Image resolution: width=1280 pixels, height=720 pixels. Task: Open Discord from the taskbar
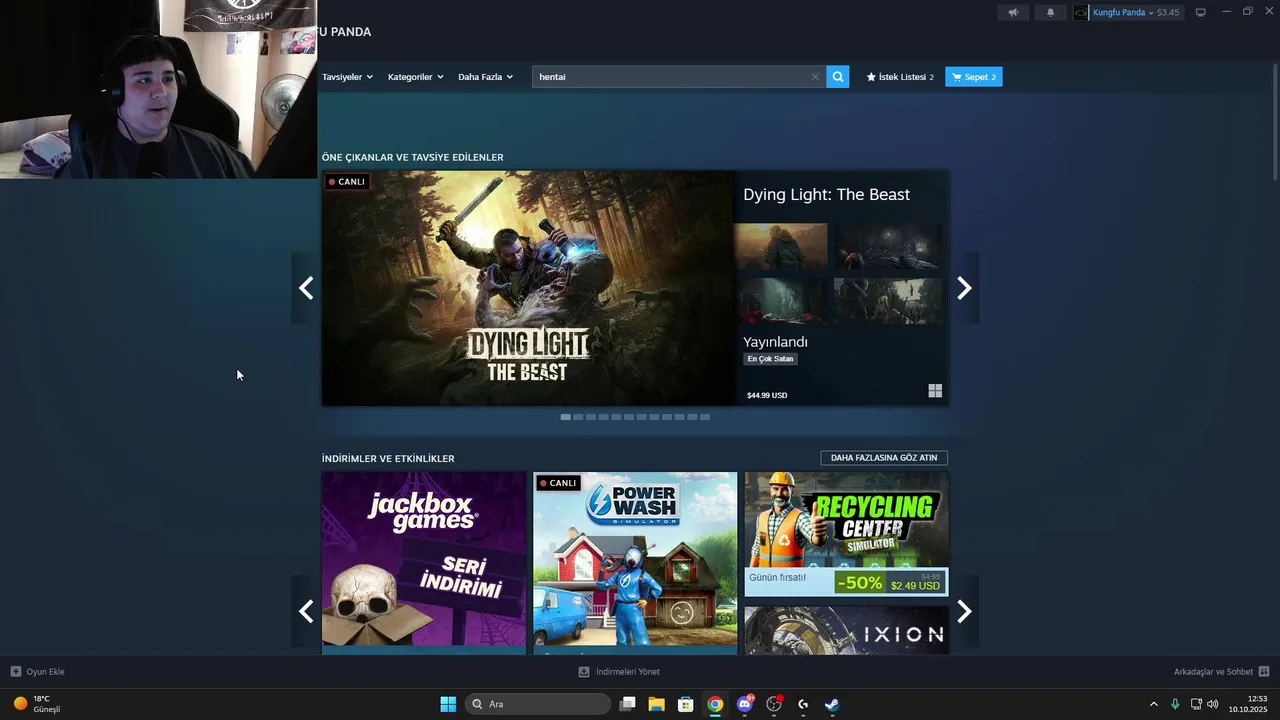tap(744, 704)
